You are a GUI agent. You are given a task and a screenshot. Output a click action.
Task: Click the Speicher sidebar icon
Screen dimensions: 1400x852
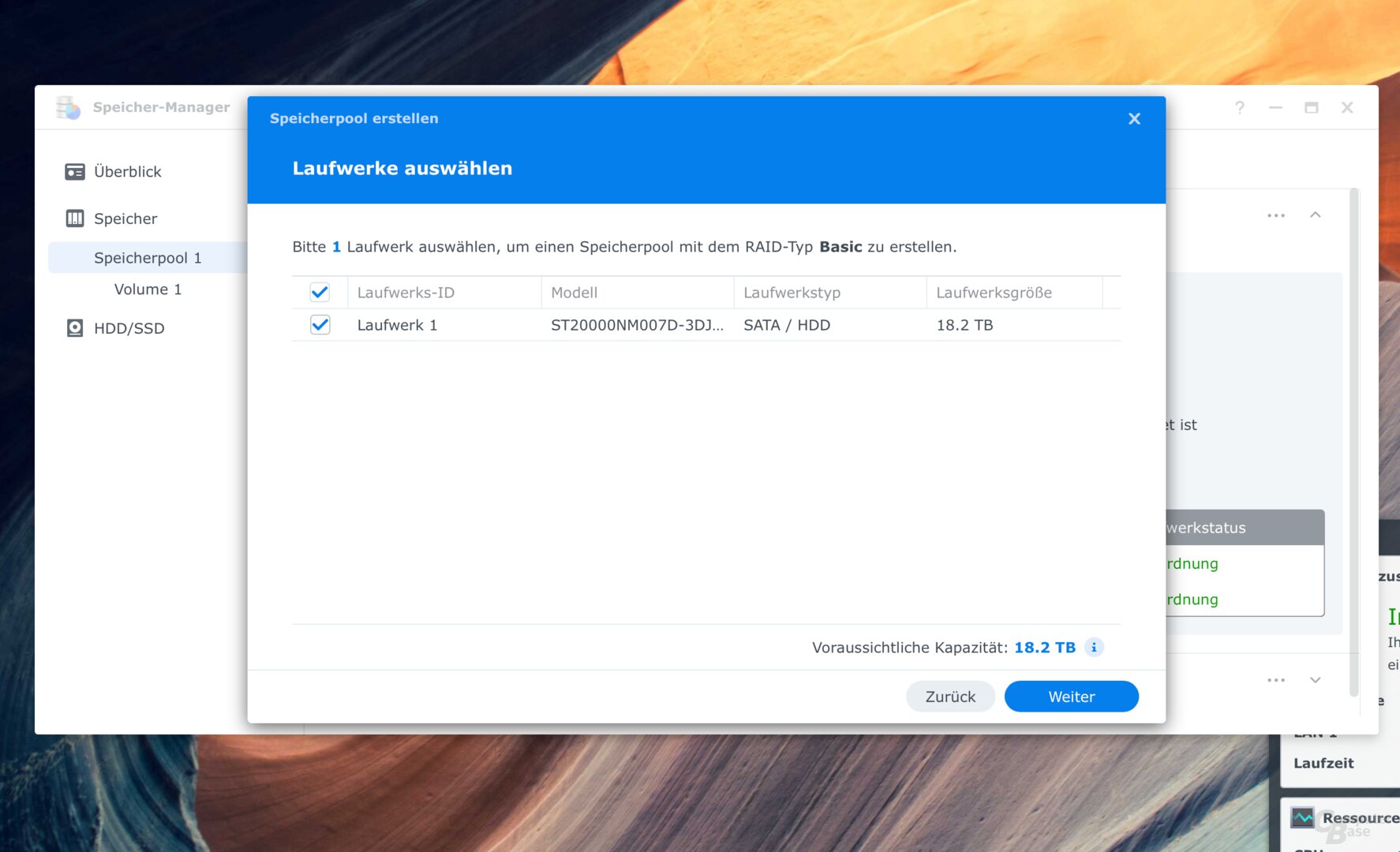coord(75,219)
